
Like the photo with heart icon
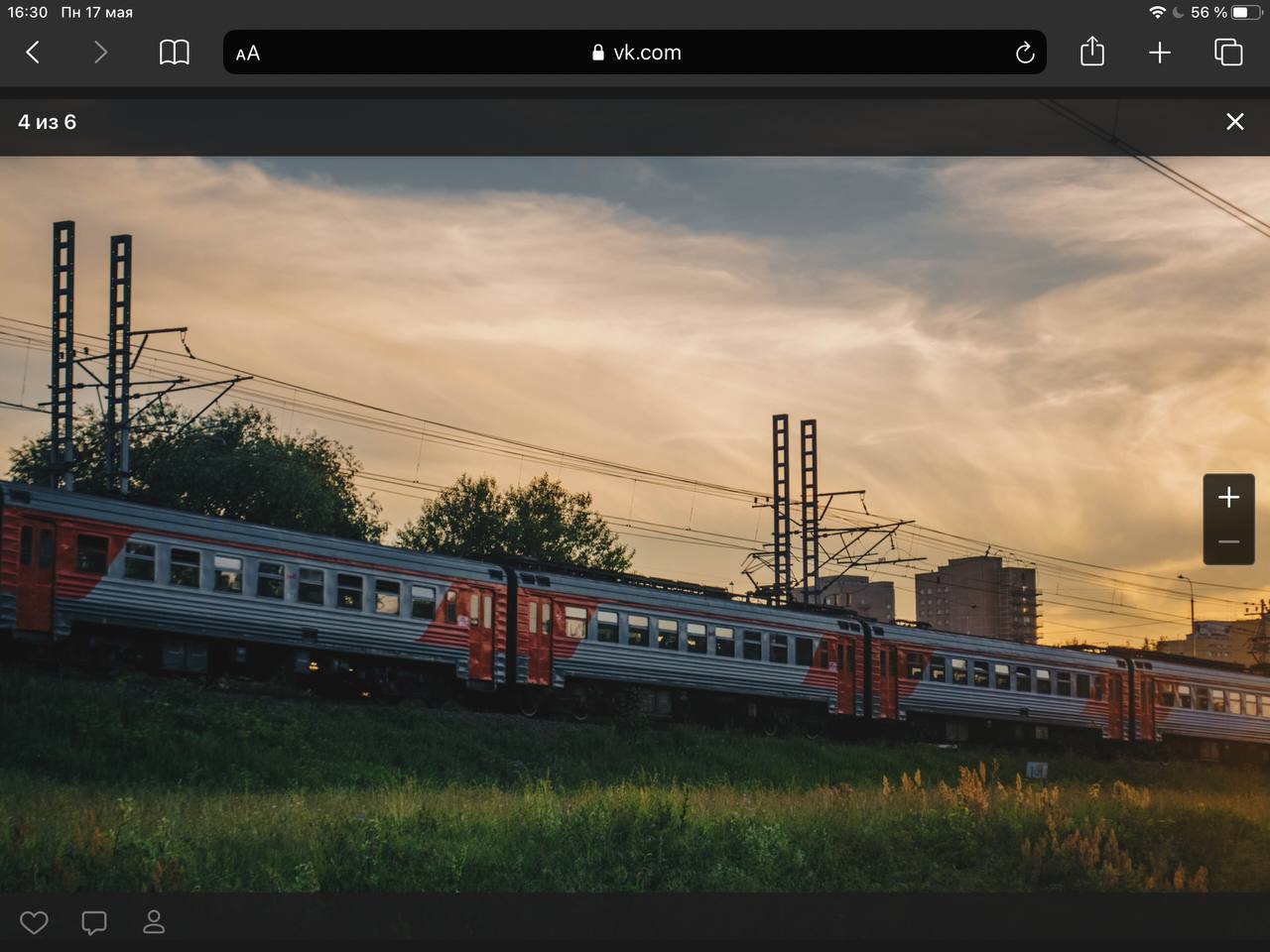click(x=35, y=922)
